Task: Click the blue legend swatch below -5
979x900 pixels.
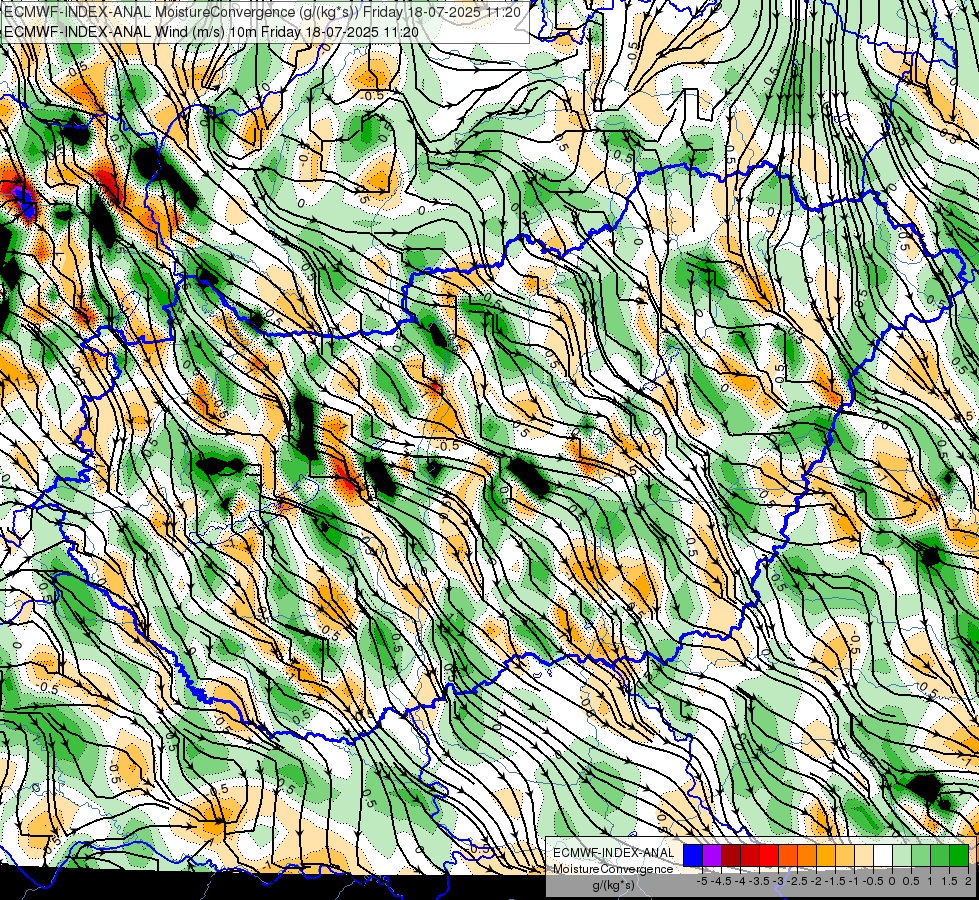Action: coord(693,856)
